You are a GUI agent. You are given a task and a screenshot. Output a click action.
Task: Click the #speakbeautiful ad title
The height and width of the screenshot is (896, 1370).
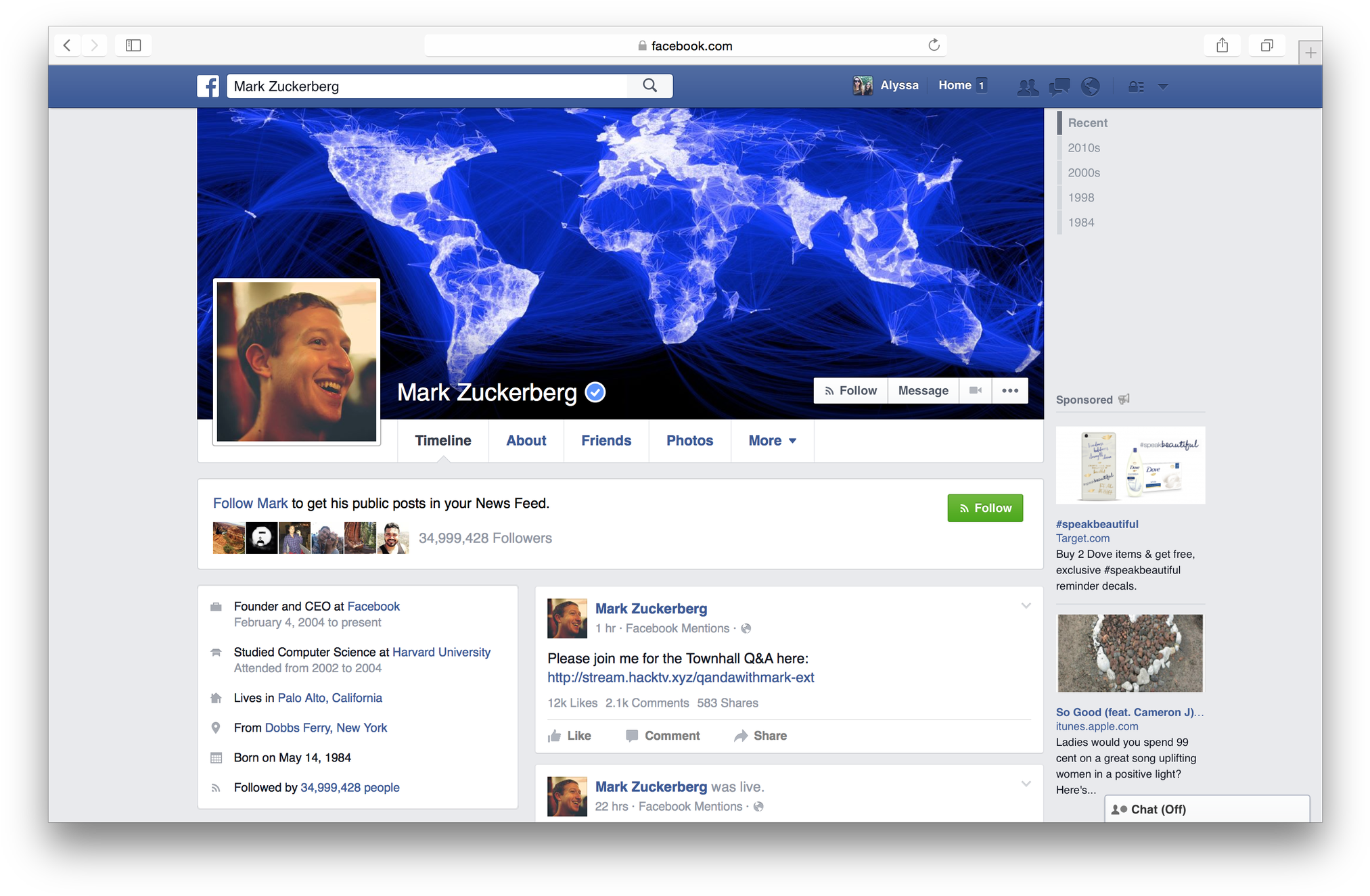coord(1097,524)
